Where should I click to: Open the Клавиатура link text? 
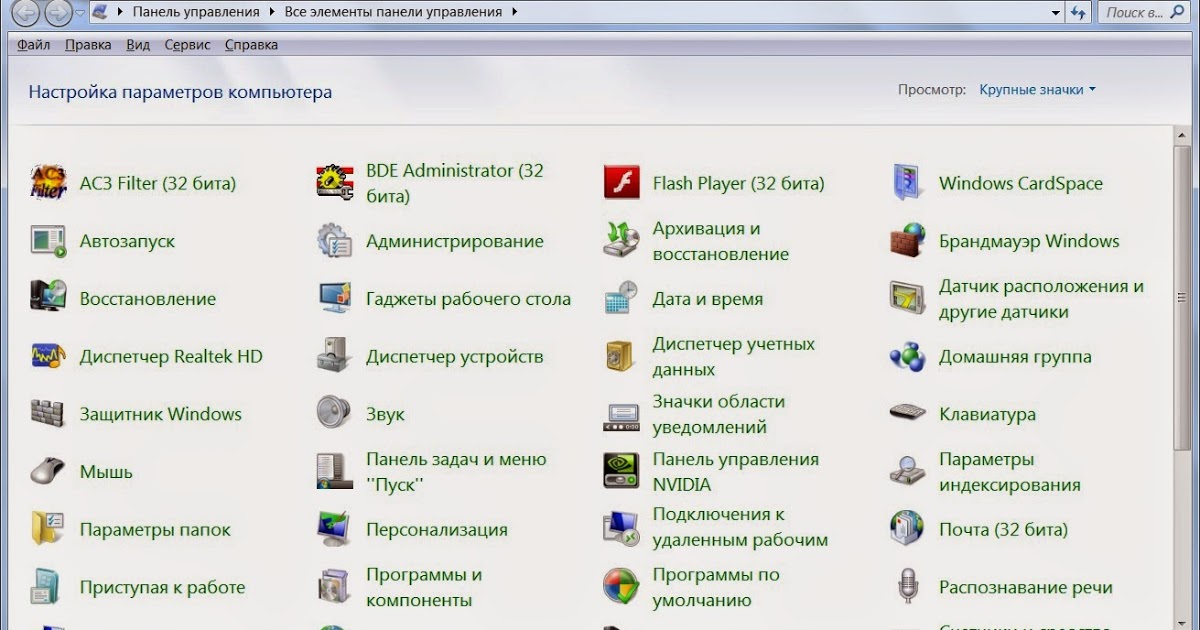[x=987, y=414]
